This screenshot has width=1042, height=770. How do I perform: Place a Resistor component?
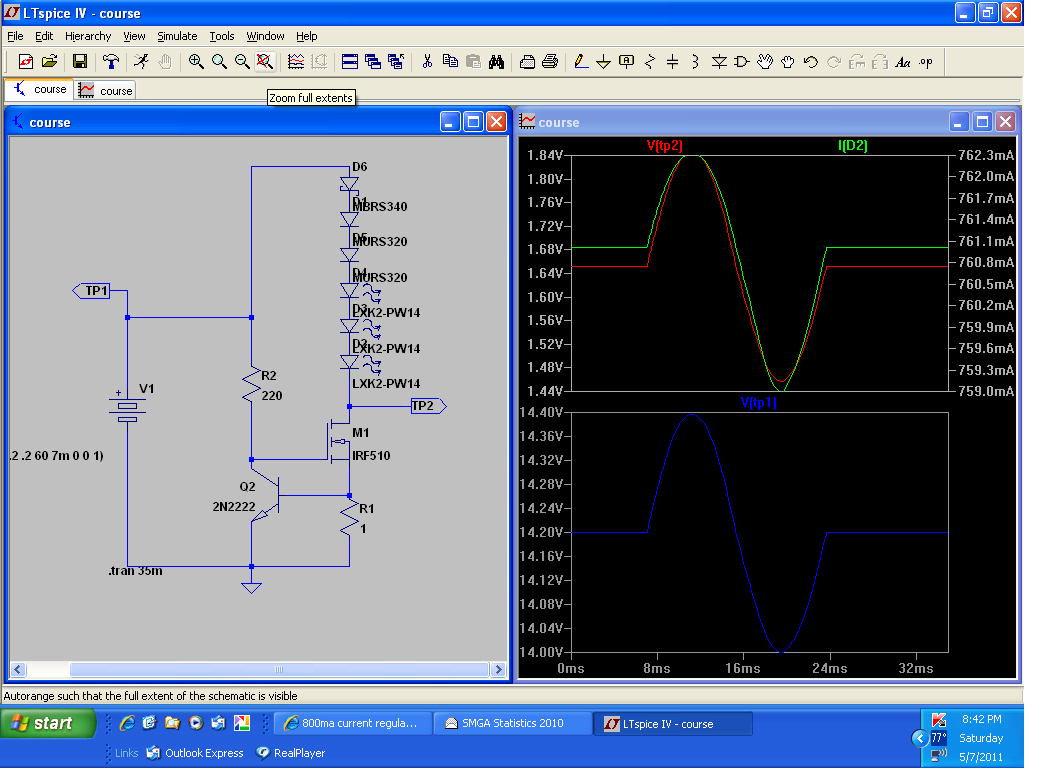click(x=650, y=62)
